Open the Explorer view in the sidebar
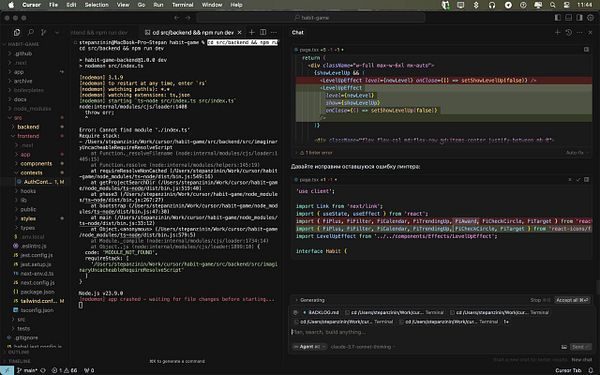The image size is (600, 375). pyautogui.click(x=17, y=33)
